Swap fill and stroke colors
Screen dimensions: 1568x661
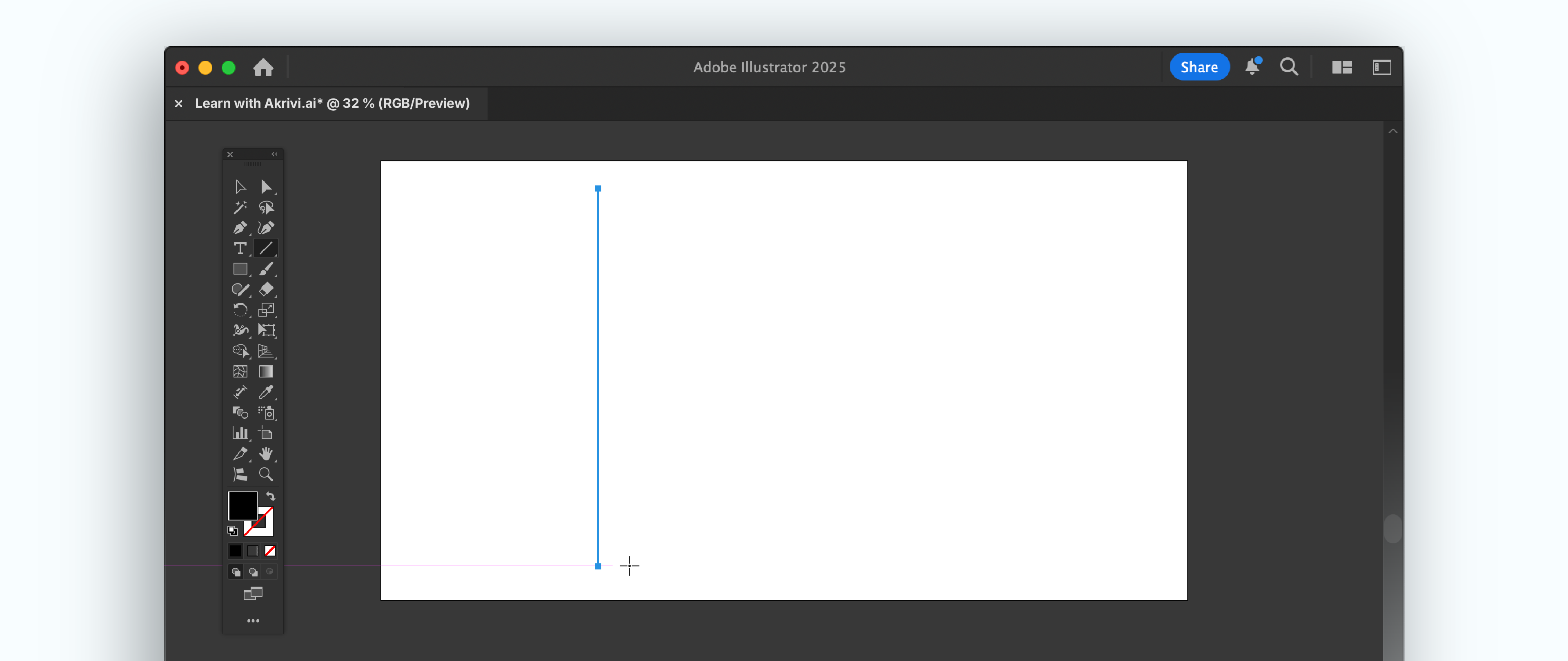click(x=270, y=496)
